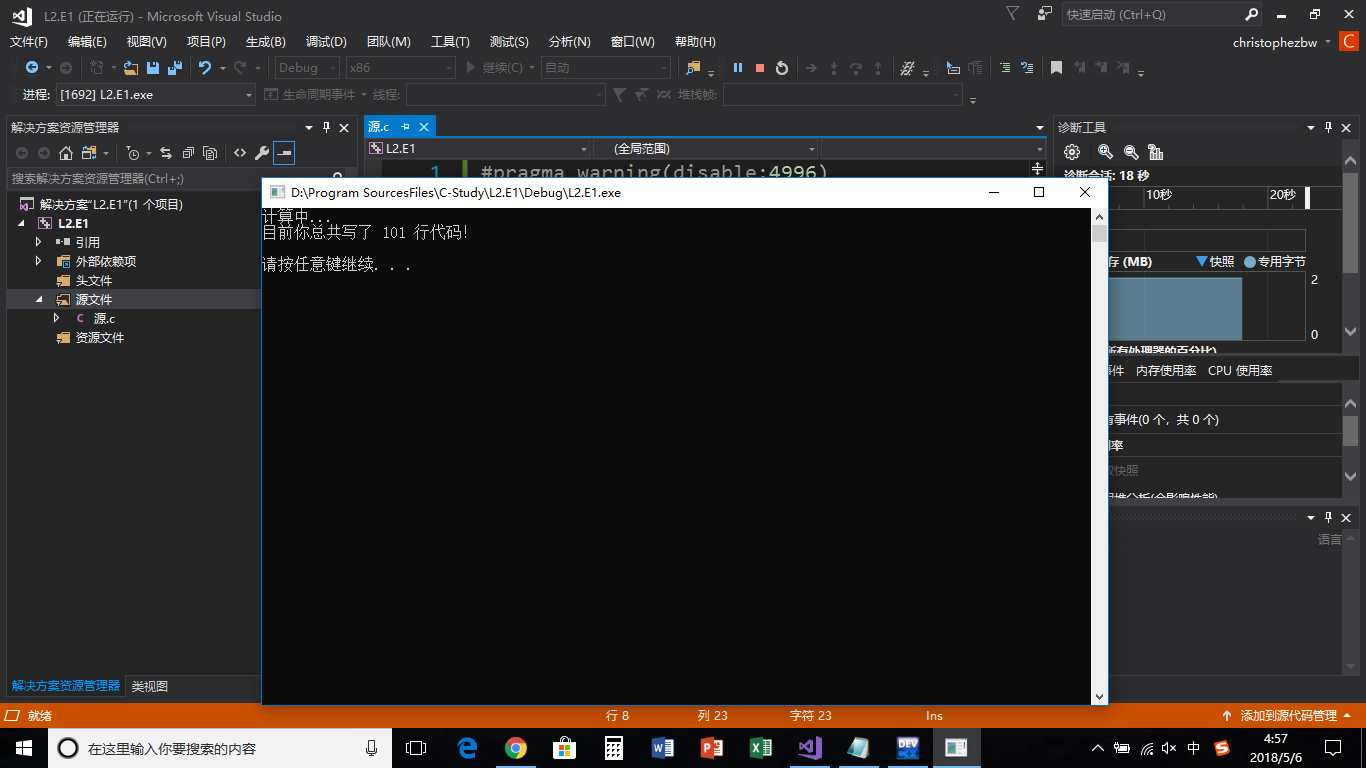
Task: Toggle auto-hide pin on Diagnostic Tools panel
Action: [x=1329, y=127]
